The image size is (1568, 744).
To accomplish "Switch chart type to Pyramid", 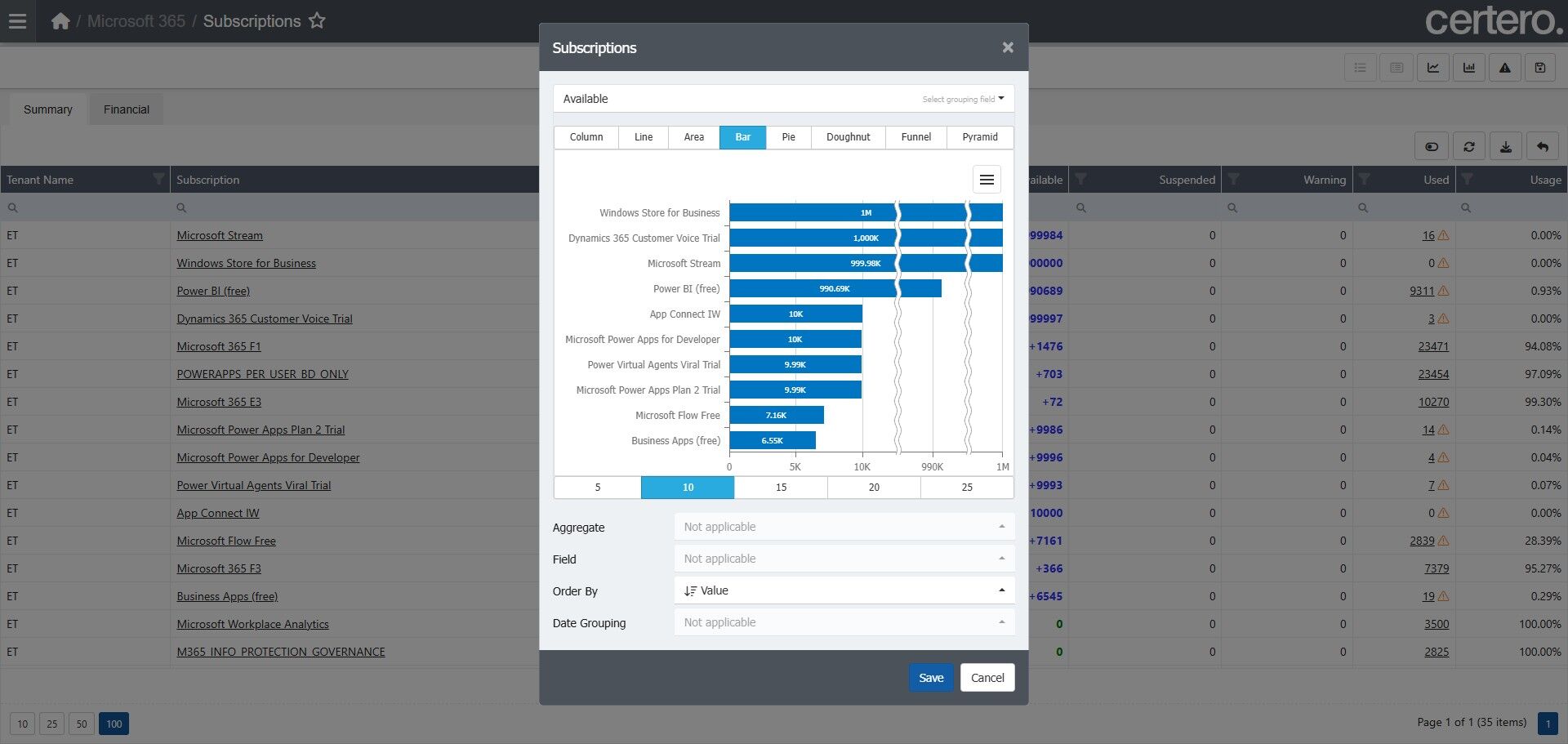I will pos(980,137).
